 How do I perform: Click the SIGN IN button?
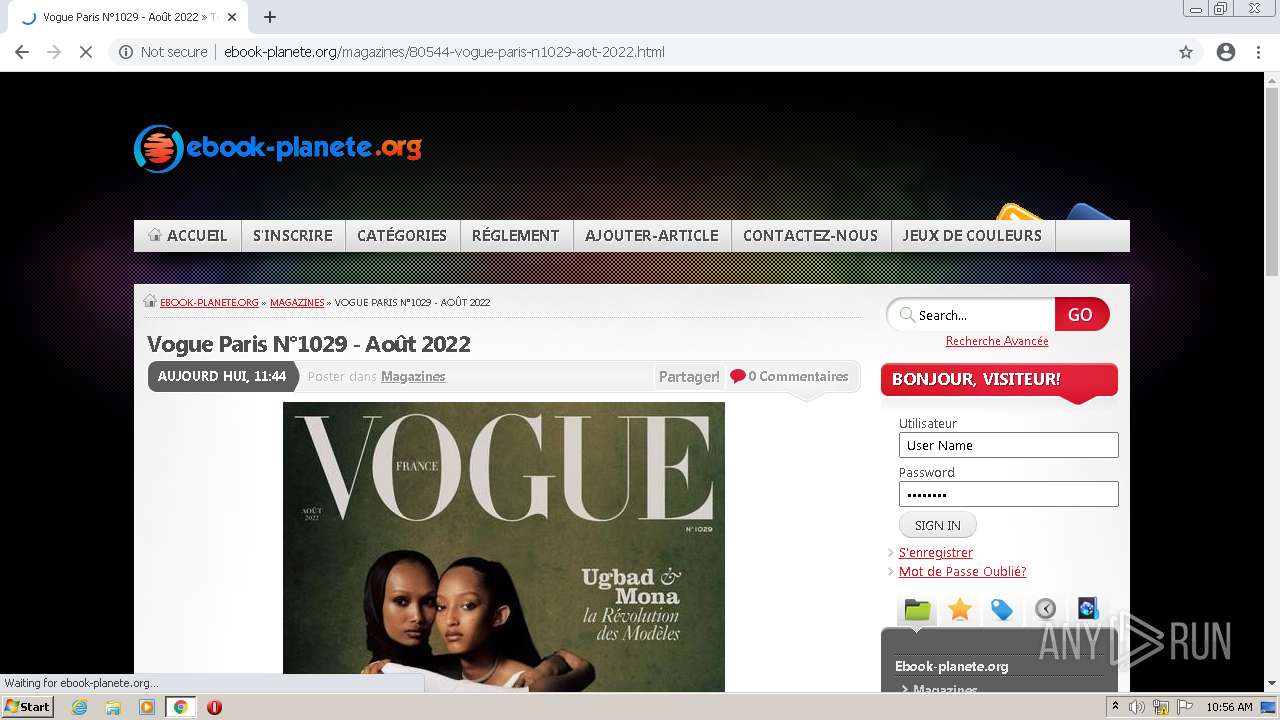point(938,525)
